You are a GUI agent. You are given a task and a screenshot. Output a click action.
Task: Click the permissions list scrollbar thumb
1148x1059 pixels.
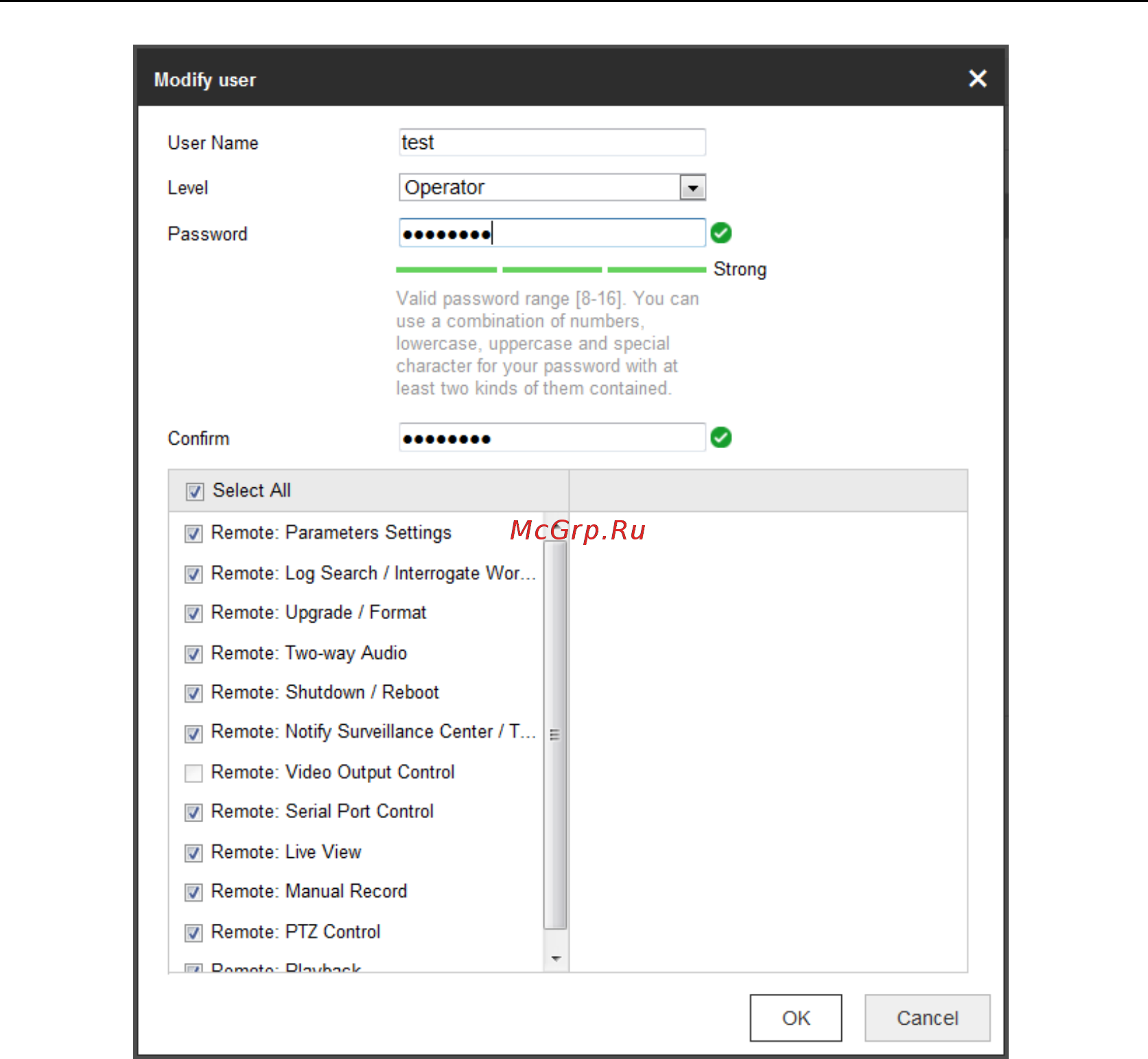point(555,734)
